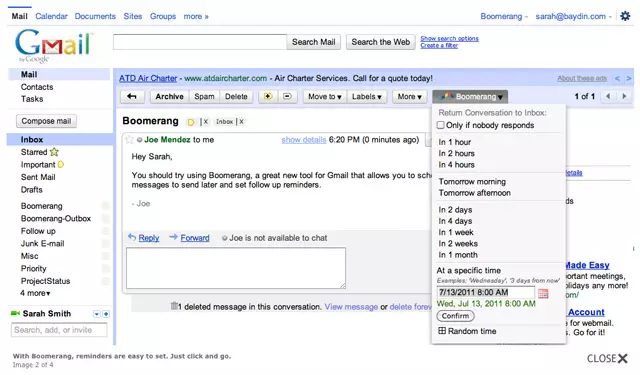640x375 pixels.
Task: Expand 4 more labels in sidebar
Action: [x=35, y=293]
